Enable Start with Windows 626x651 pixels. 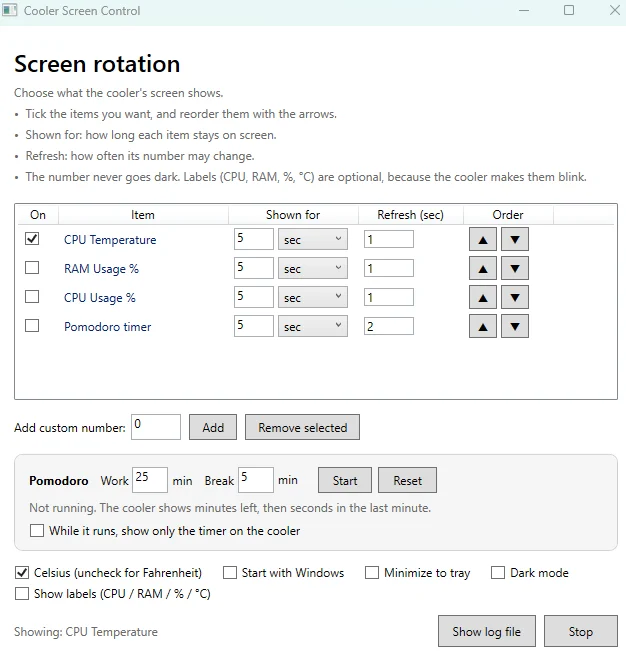[x=230, y=573]
